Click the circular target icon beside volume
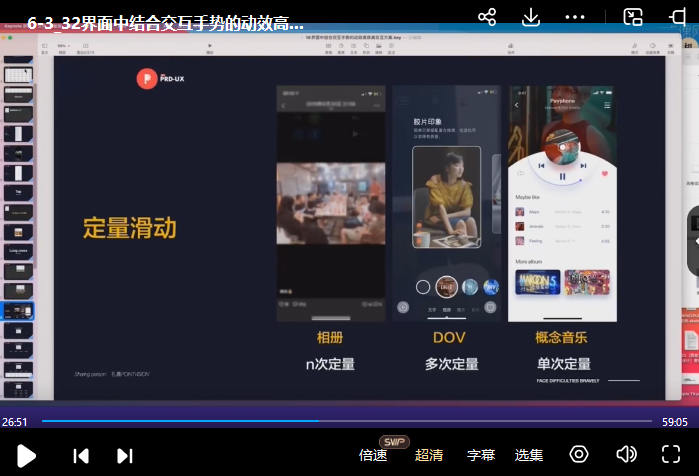 [579, 455]
